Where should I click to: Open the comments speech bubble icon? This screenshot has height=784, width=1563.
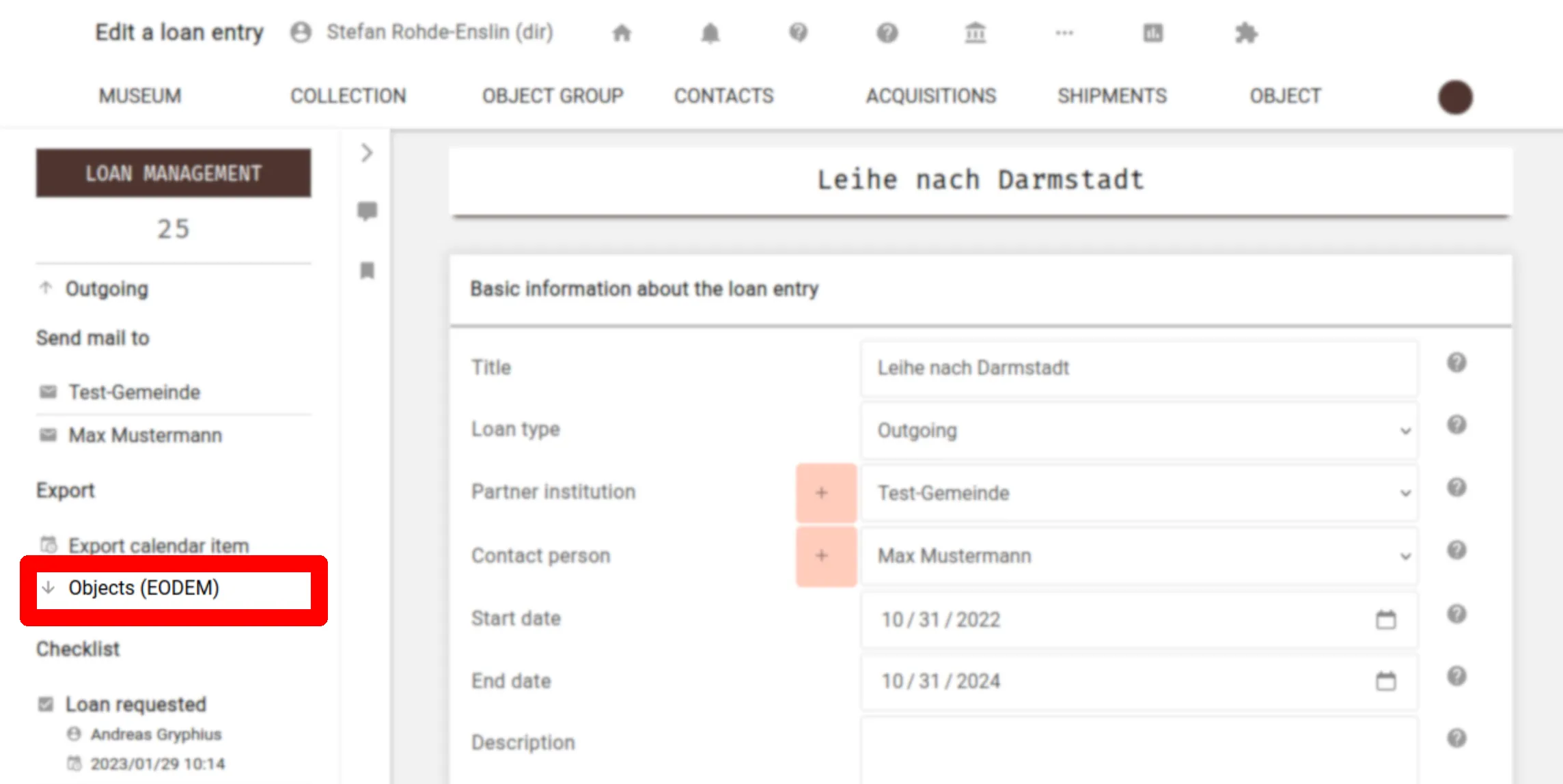click(367, 211)
